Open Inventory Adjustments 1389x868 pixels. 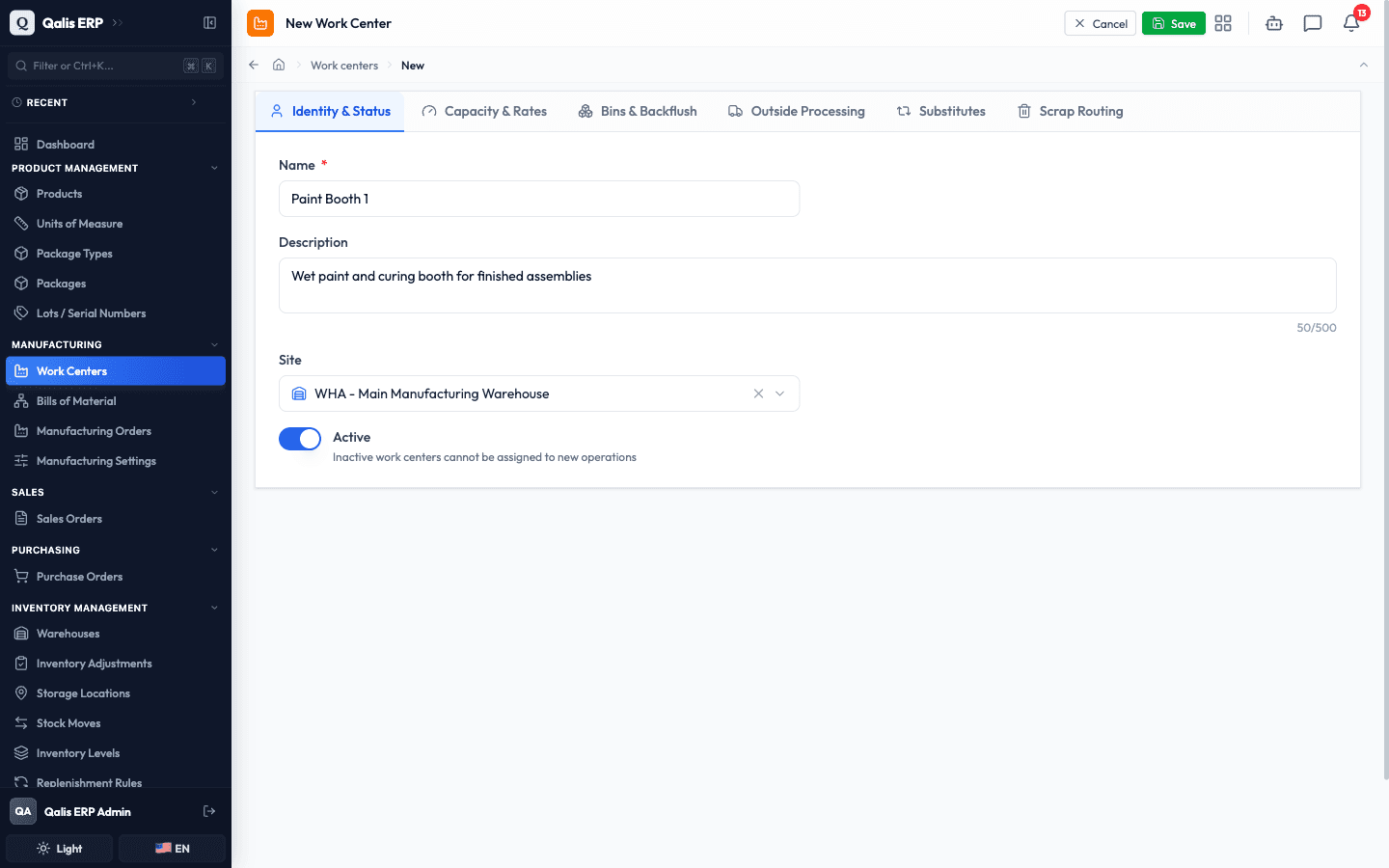tap(116, 664)
